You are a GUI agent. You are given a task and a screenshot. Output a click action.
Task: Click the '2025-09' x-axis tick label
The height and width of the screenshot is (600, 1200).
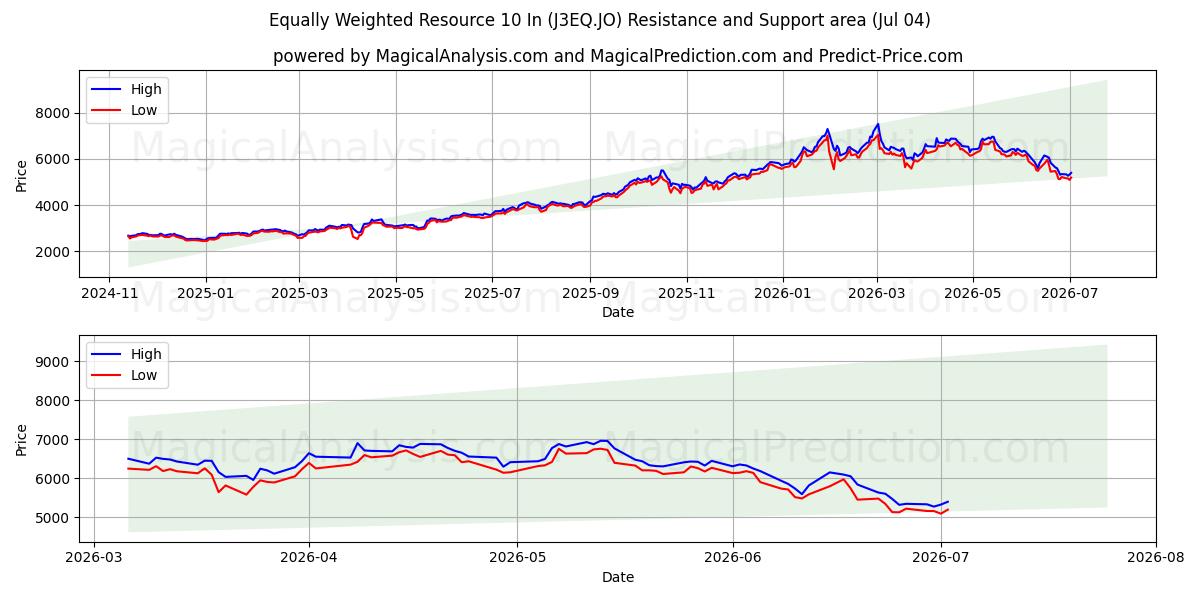click(589, 293)
